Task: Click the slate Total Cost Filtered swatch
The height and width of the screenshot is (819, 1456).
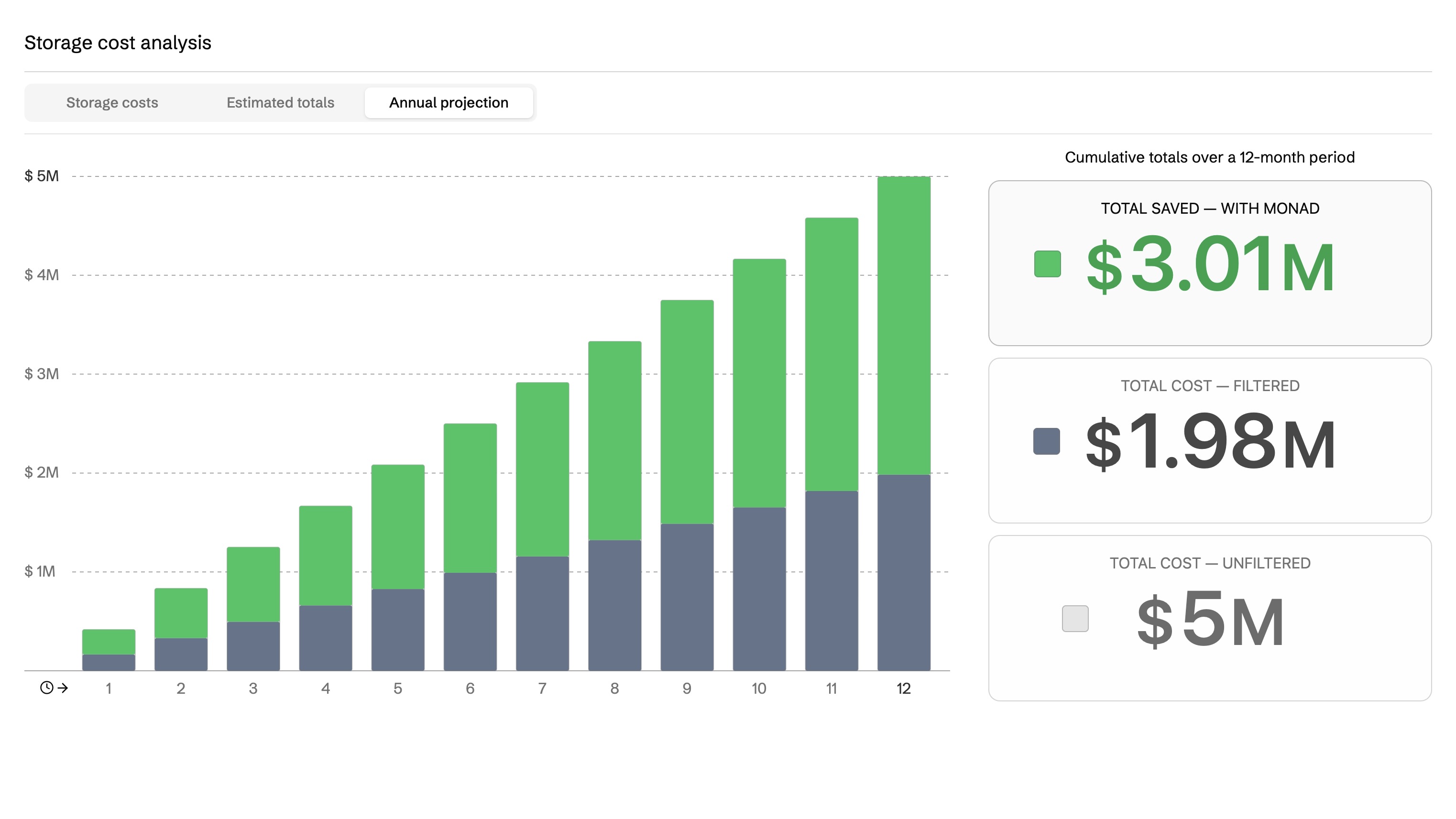Action: click(x=1046, y=441)
